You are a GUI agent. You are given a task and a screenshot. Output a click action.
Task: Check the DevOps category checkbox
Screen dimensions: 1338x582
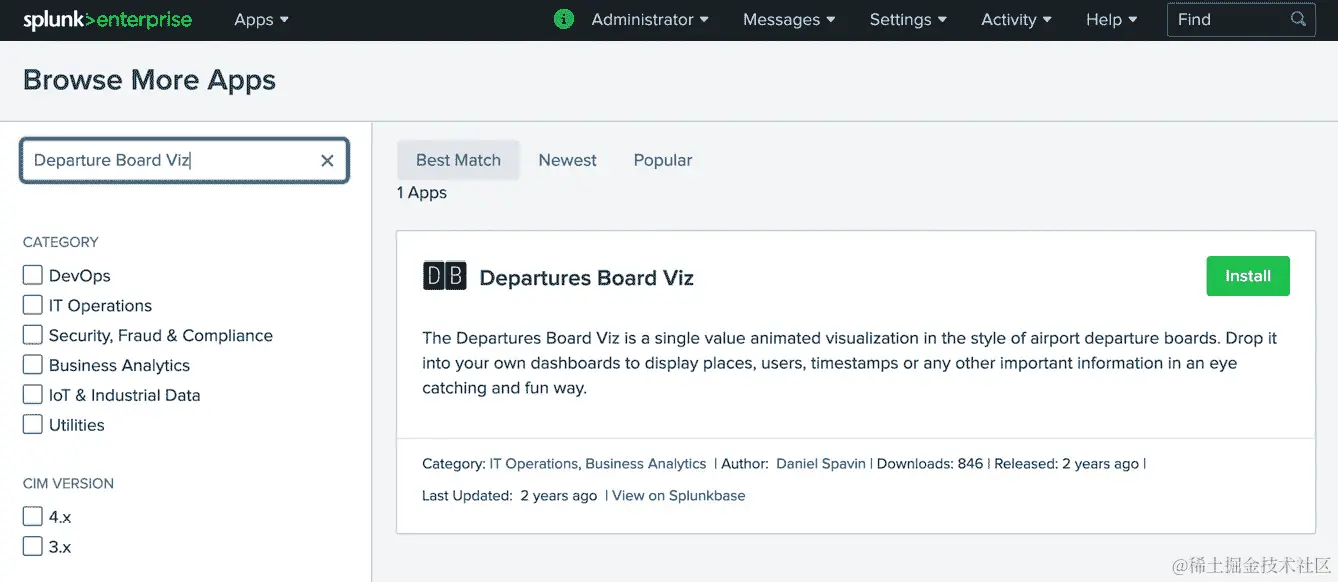point(33,275)
